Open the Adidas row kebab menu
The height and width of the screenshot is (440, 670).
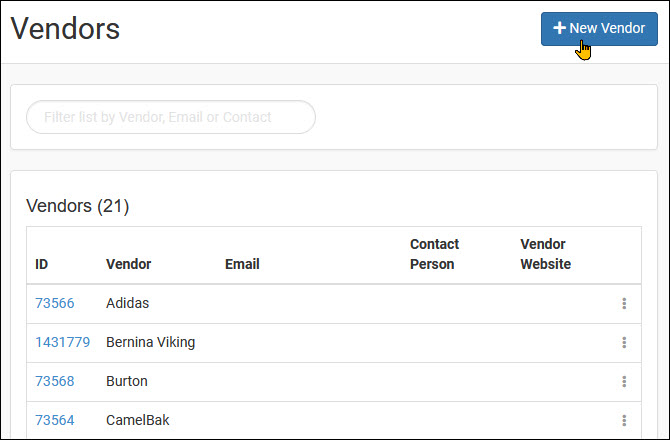pyautogui.click(x=624, y=303)
